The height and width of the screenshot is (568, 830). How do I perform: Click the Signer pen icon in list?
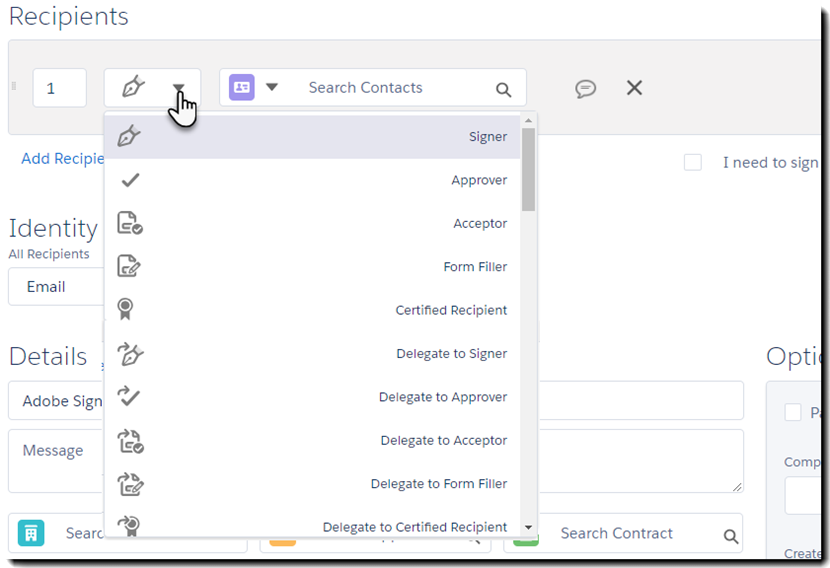pos(129,137)
